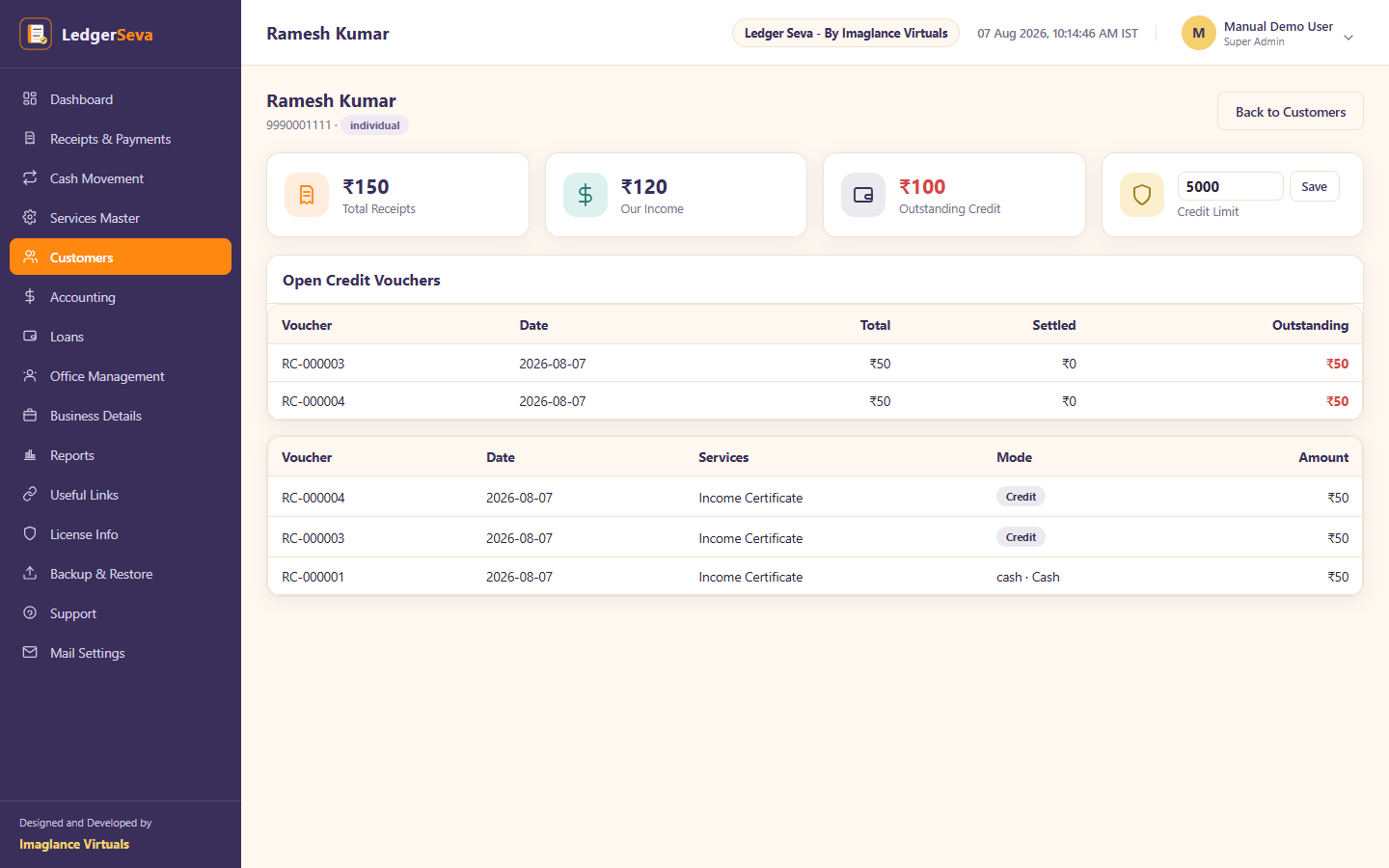Click the Open Credit Vouchers heading
Viewport: 1389px width, 868px height.
coord(361,280)
